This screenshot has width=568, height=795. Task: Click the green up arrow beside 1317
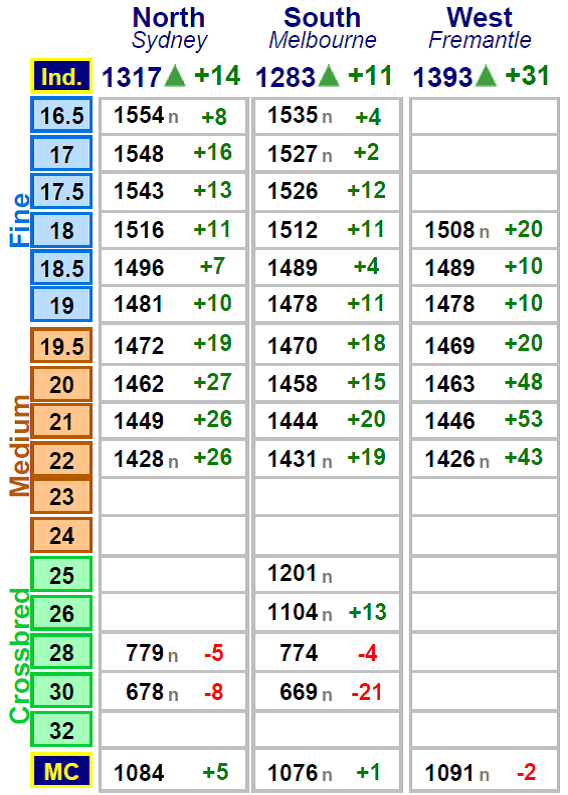point(175,76)
